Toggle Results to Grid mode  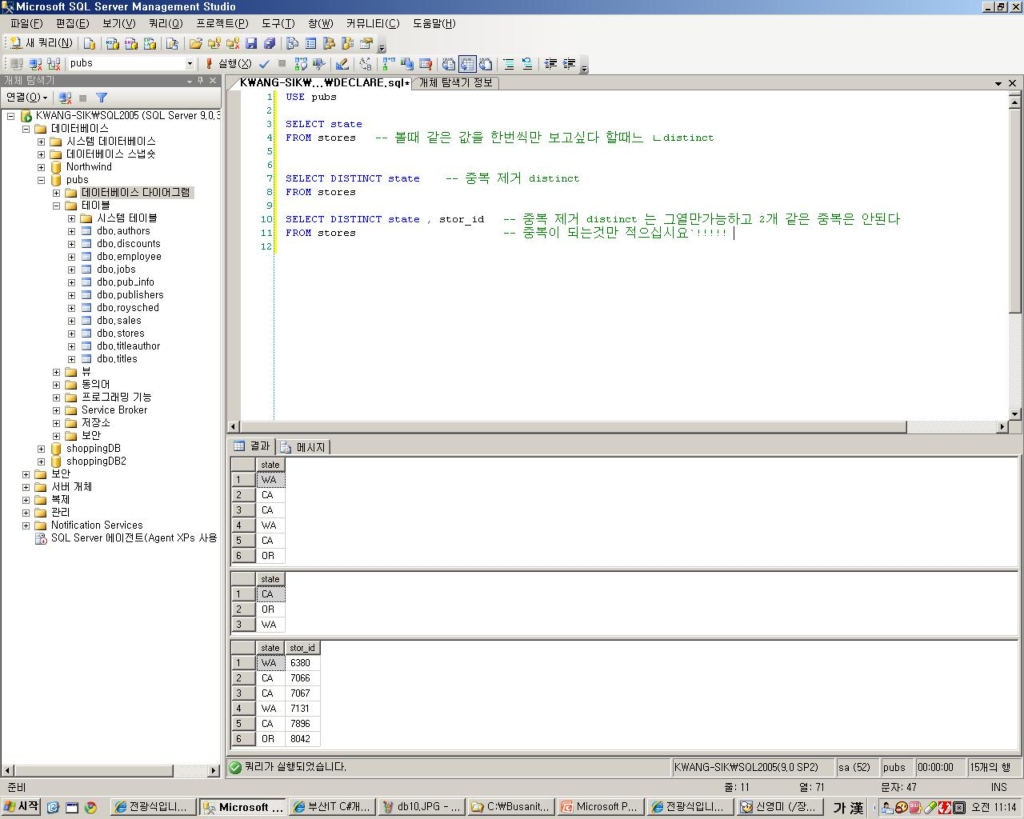pos(467,63)
